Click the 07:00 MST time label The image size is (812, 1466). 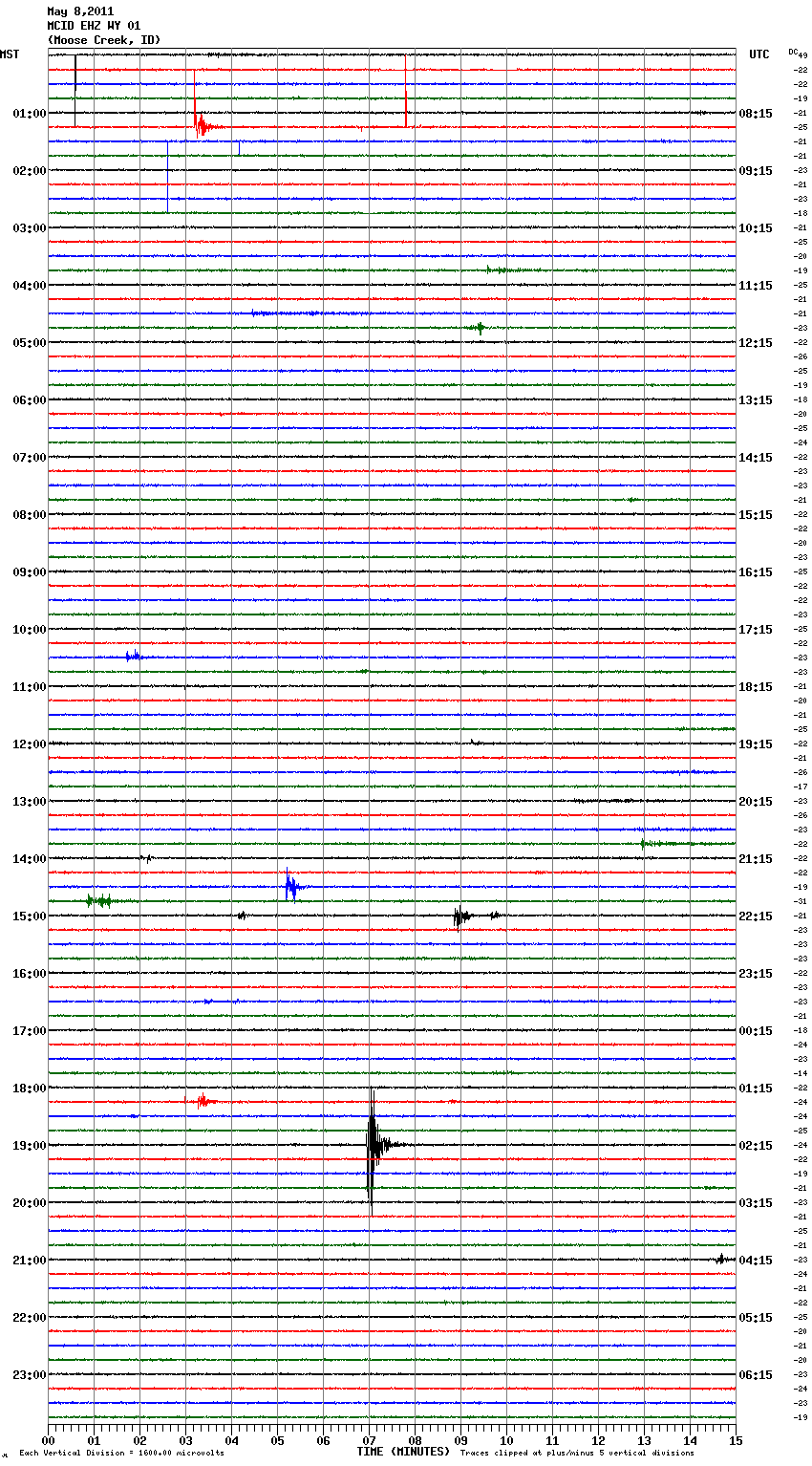pyautogui.click(x=29, y=457)
